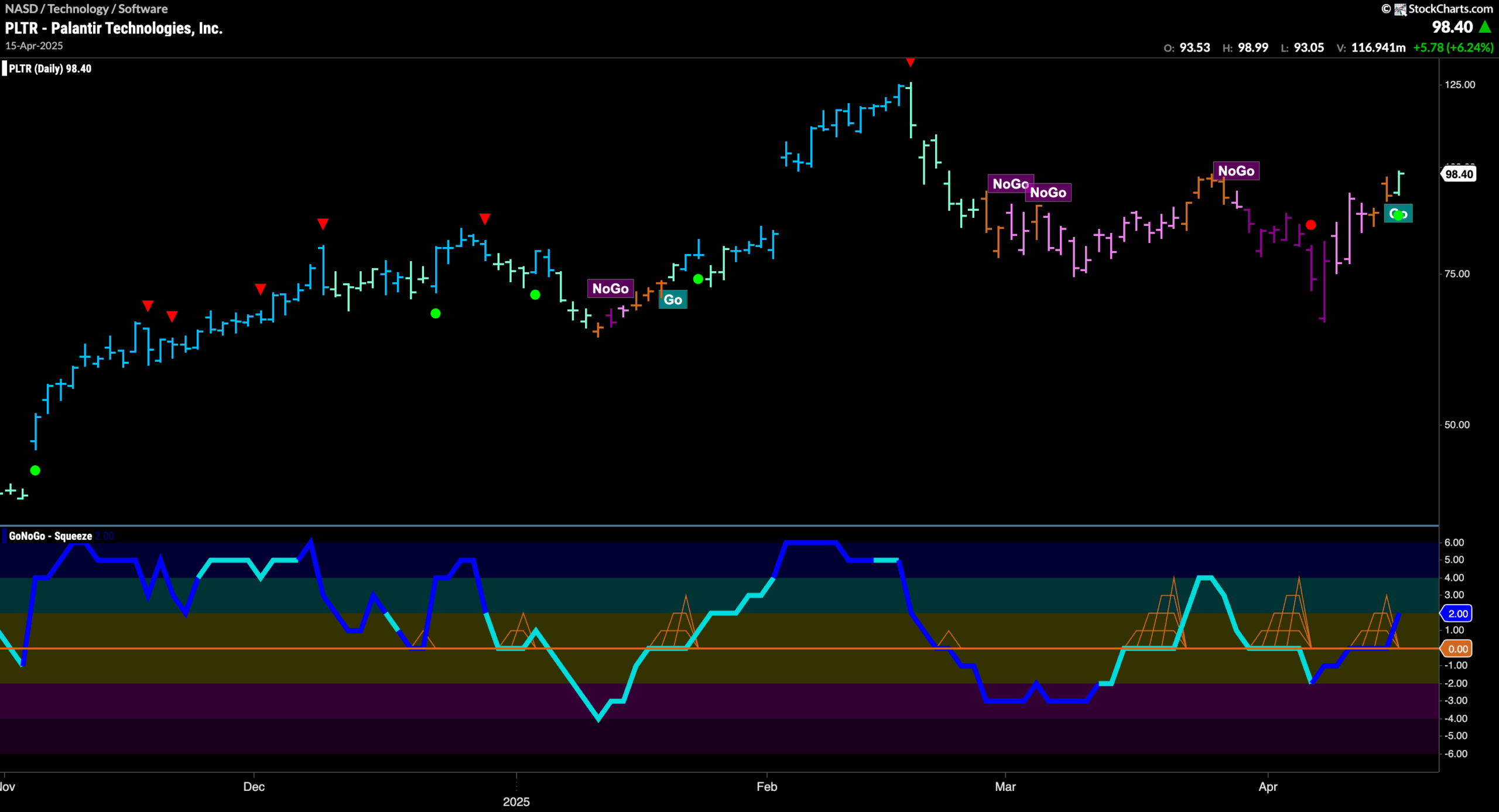1499x812 pixels.
Task: Click the Mar label on the time axis
Action: tap(1005, 786)
